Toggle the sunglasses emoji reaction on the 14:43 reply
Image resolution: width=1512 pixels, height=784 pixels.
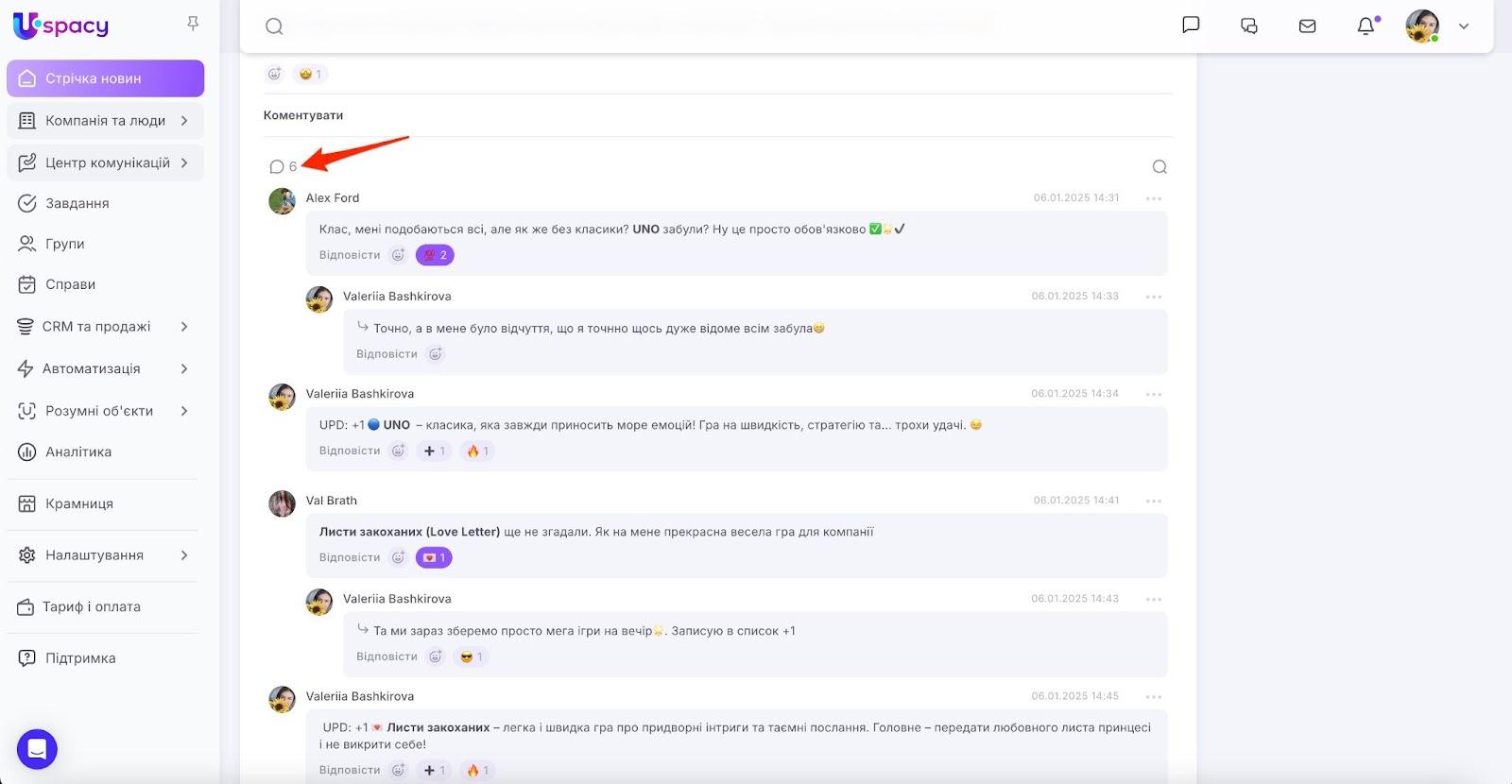coord(471,656)
